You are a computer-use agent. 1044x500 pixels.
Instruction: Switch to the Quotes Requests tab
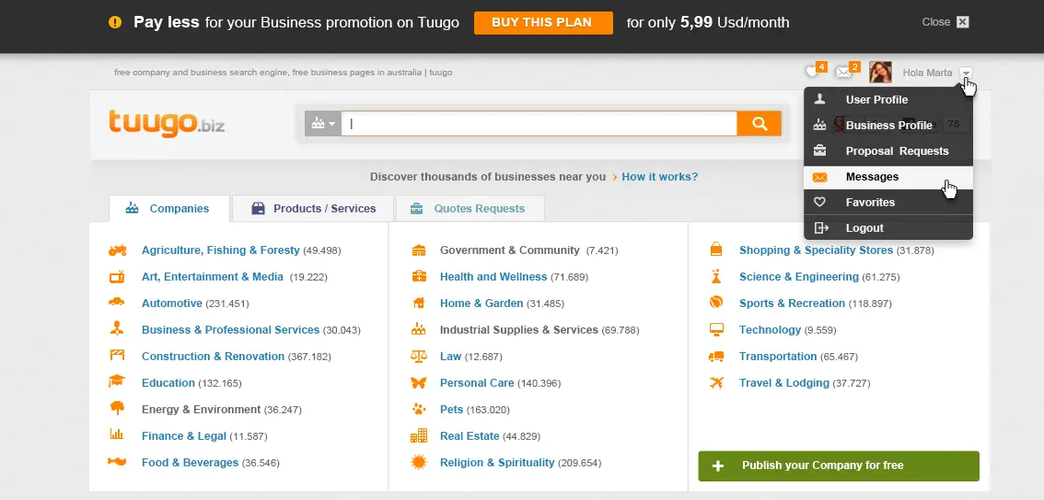pos(468,209)
